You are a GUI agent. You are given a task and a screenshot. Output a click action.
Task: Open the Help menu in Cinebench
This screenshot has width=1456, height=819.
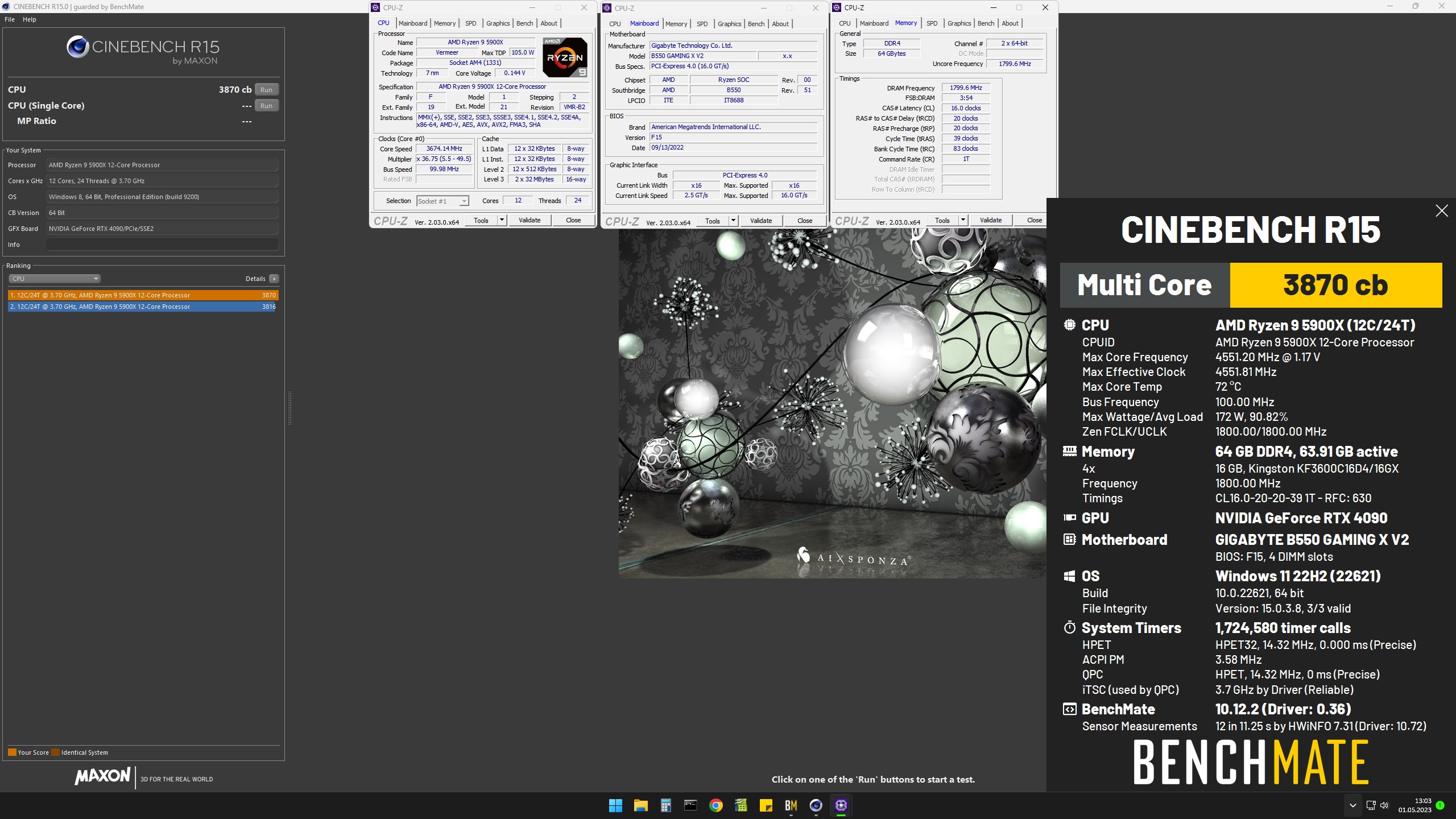click(30, 19)
